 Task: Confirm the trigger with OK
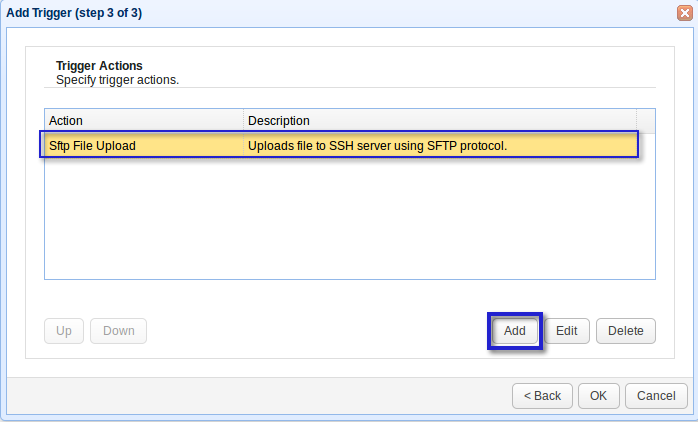[598, 395]
